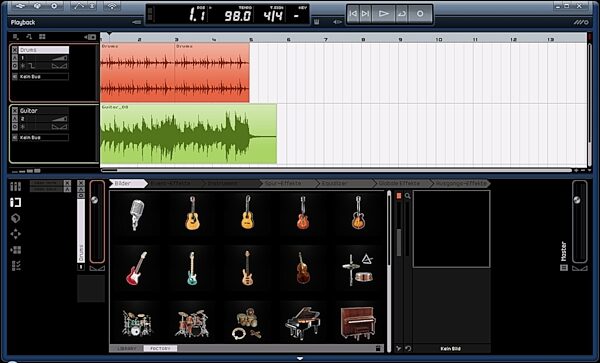Jump to previous marker in transport
The height and width of the screenshot is (363, 600).
(x=353, y=14)
